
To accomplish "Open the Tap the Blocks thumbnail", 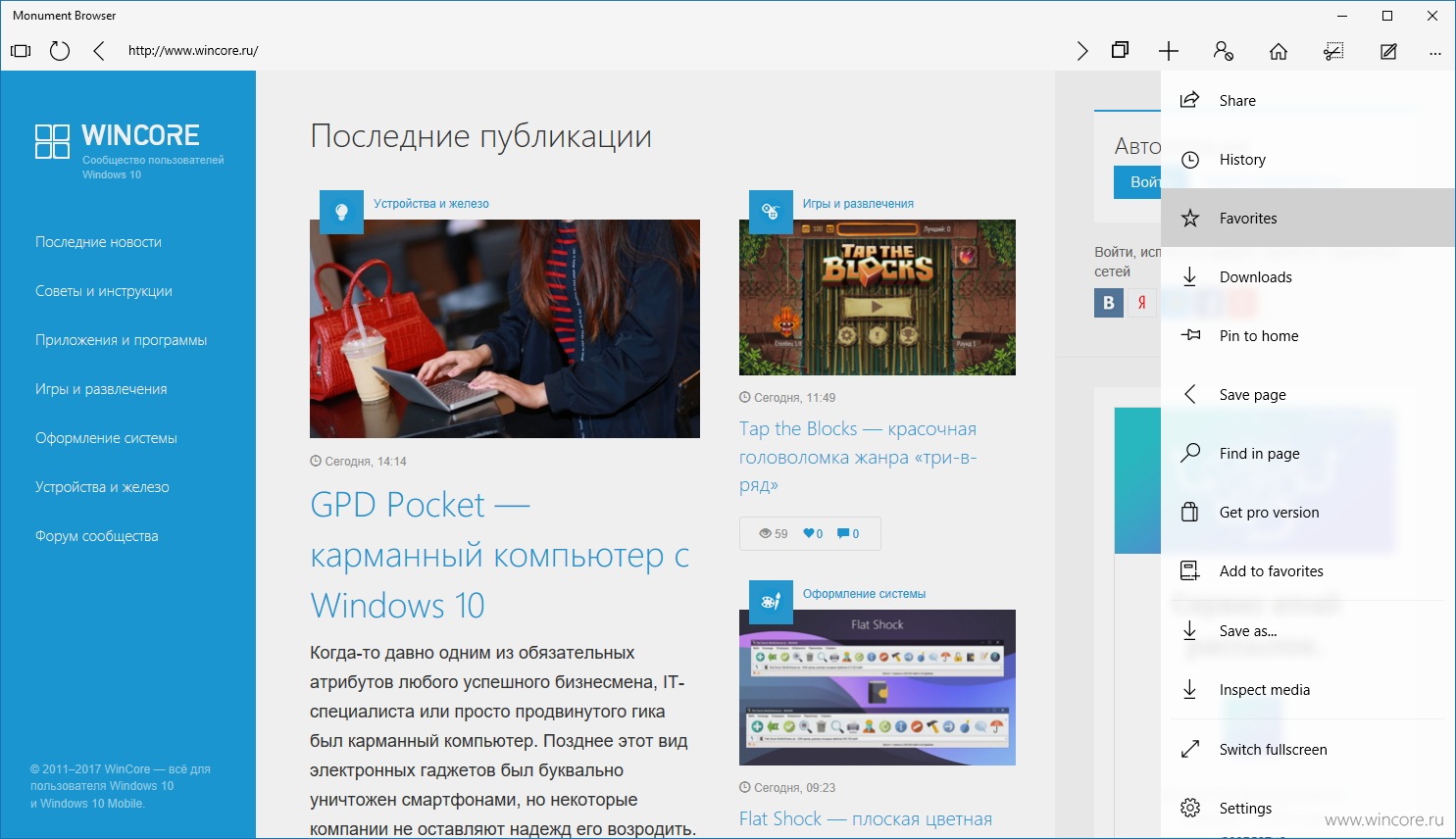I will pyautogui.click(x=878, y=297).
